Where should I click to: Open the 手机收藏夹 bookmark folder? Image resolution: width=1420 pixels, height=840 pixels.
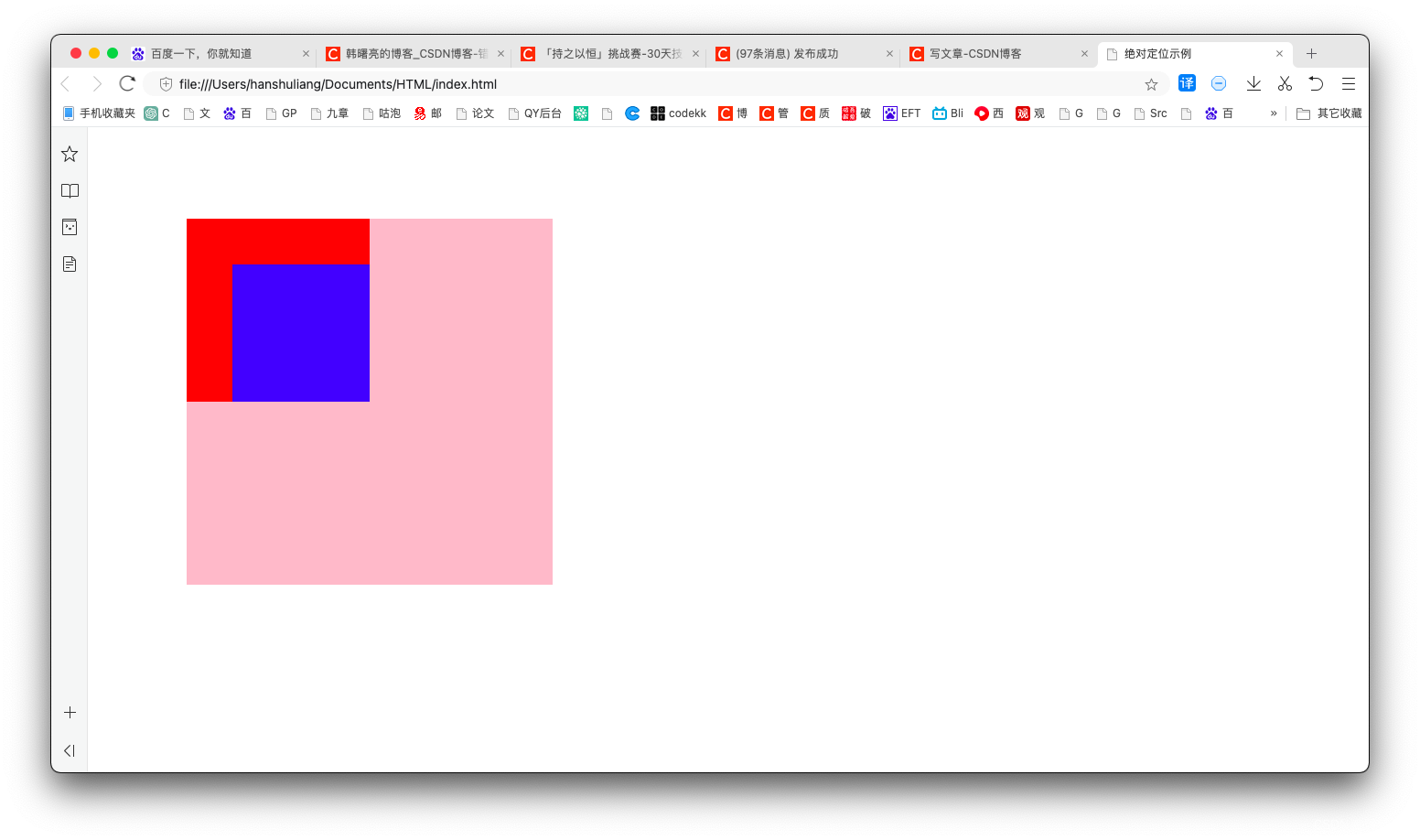point(99,113)
